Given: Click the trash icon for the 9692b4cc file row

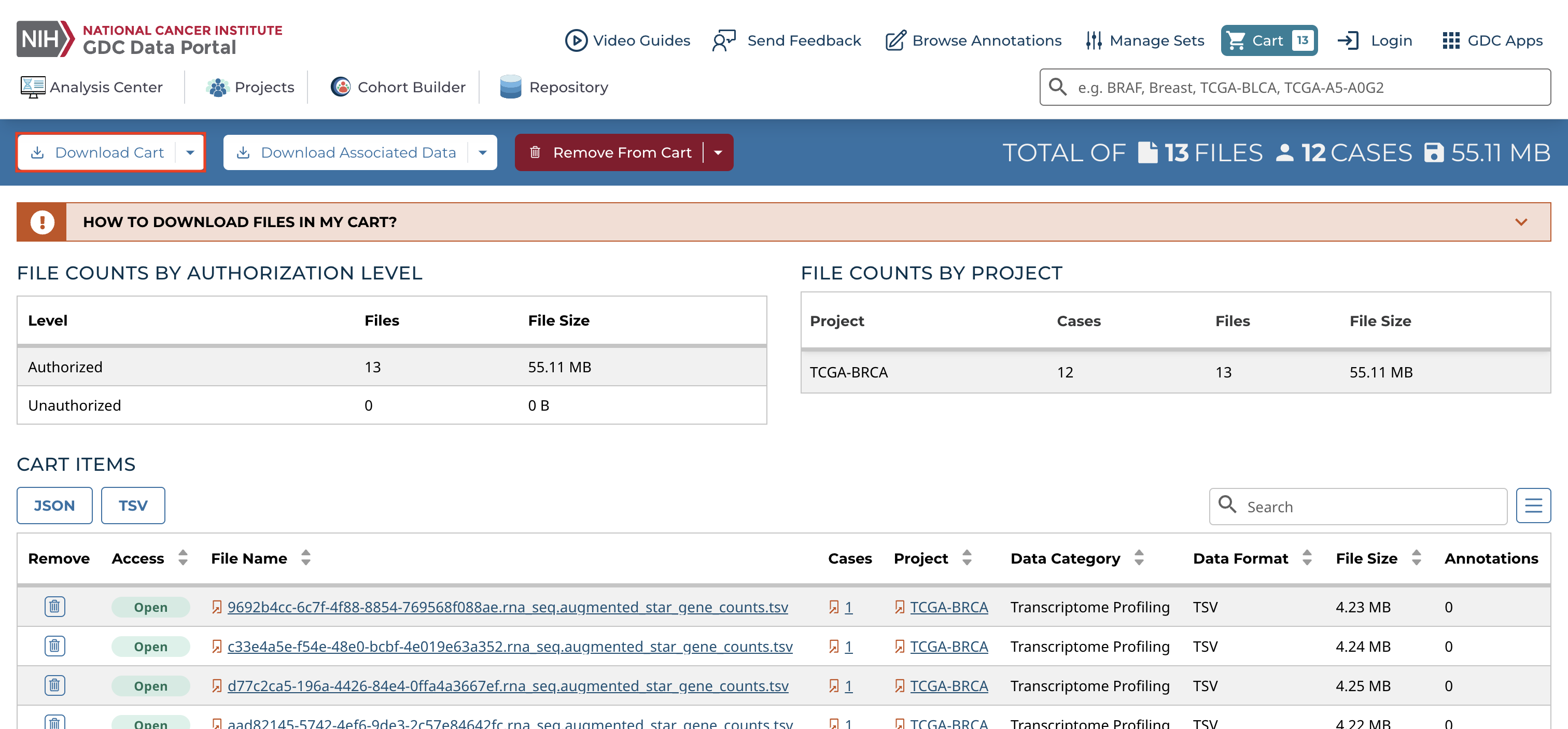Looking at the screenshot, I should point(54,606).
